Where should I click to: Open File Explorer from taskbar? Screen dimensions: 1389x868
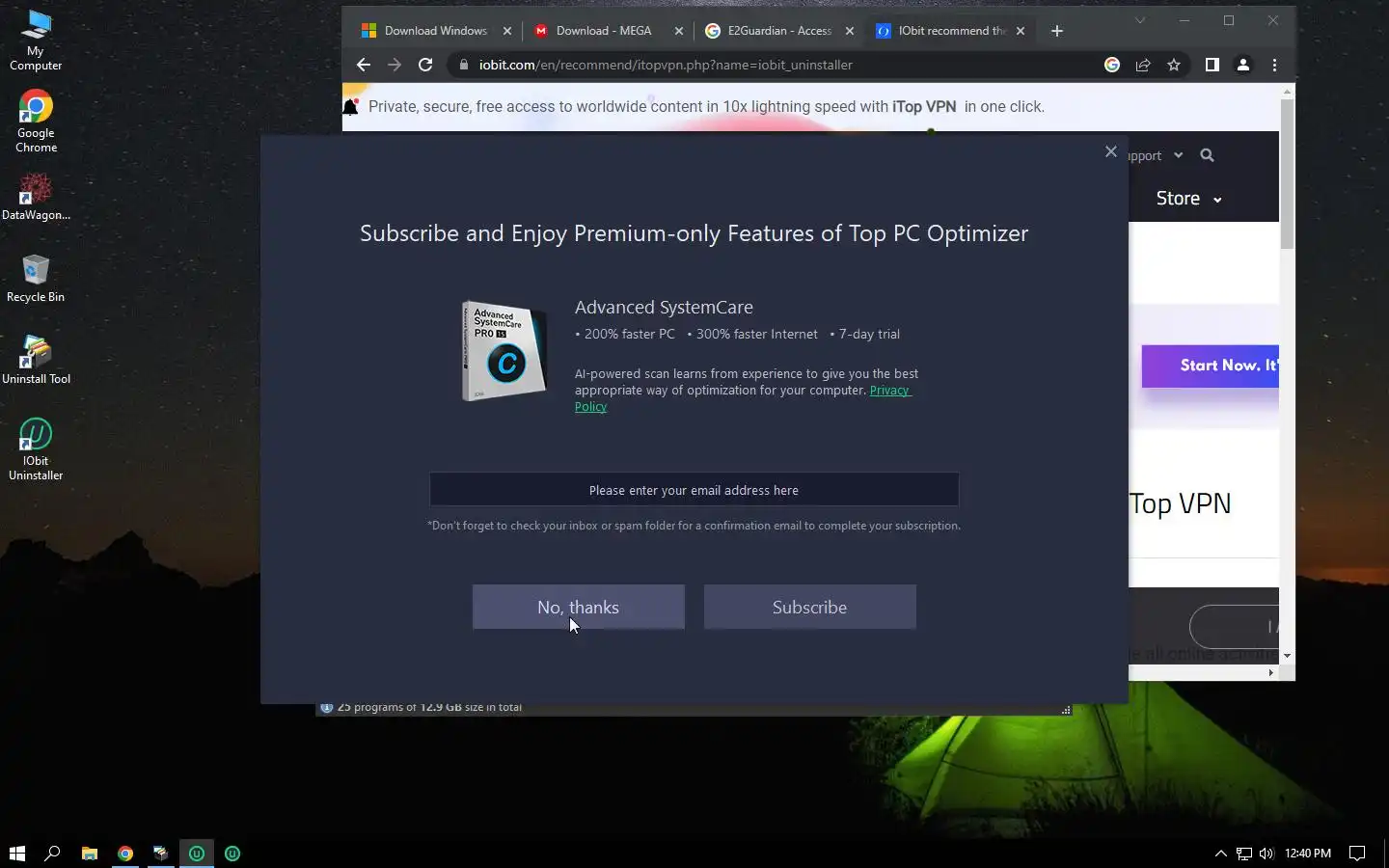90,853
